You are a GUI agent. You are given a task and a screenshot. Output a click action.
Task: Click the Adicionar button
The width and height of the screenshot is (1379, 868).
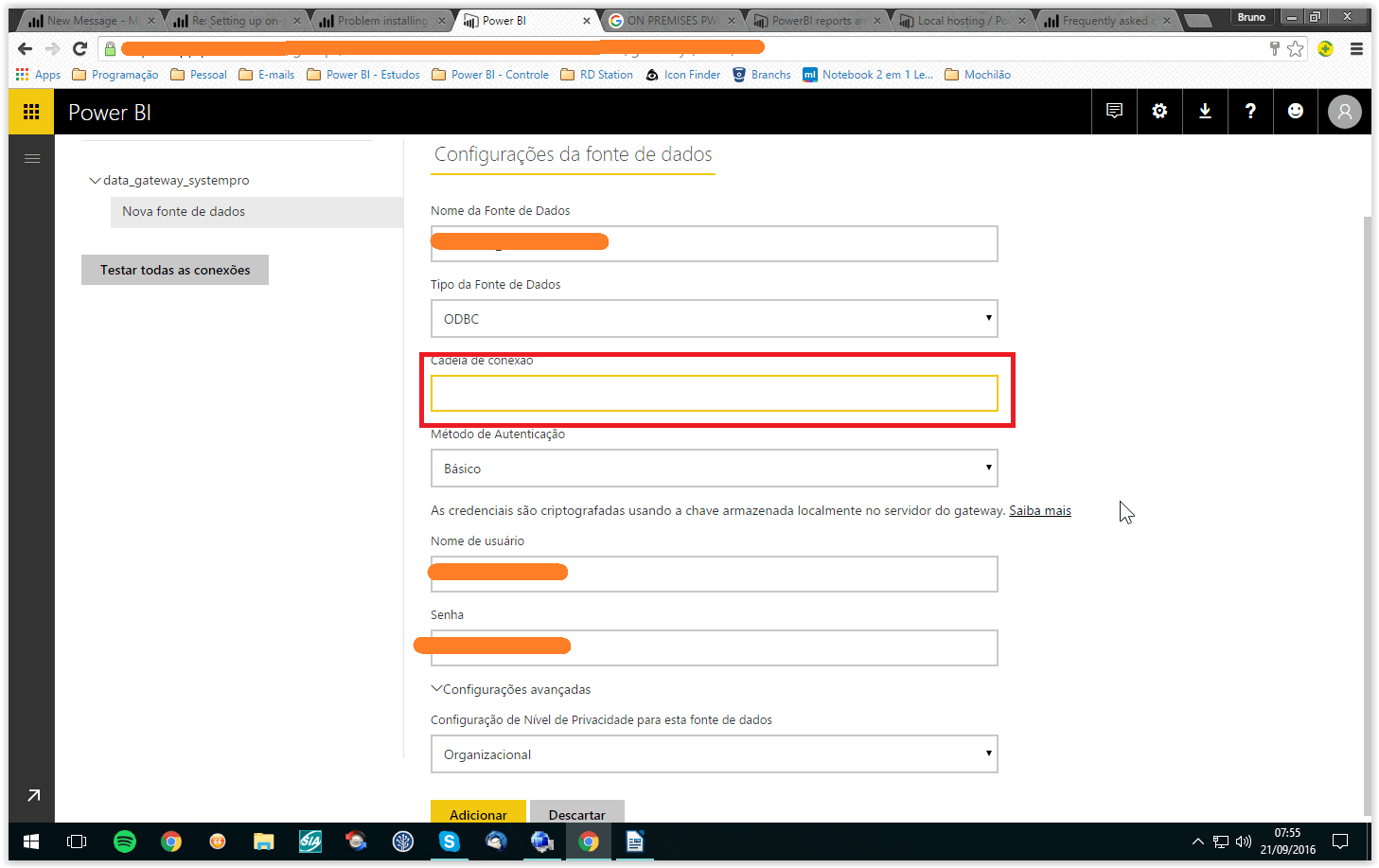(x=478, y=813)
